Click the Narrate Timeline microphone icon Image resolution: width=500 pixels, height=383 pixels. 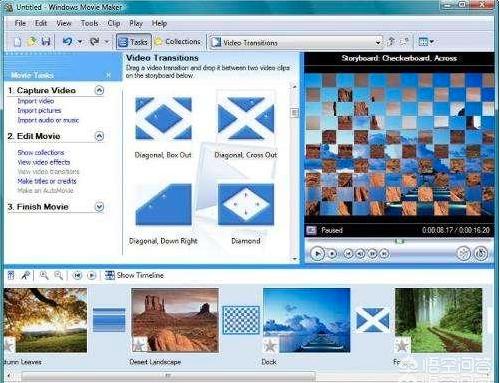(25, 275)
